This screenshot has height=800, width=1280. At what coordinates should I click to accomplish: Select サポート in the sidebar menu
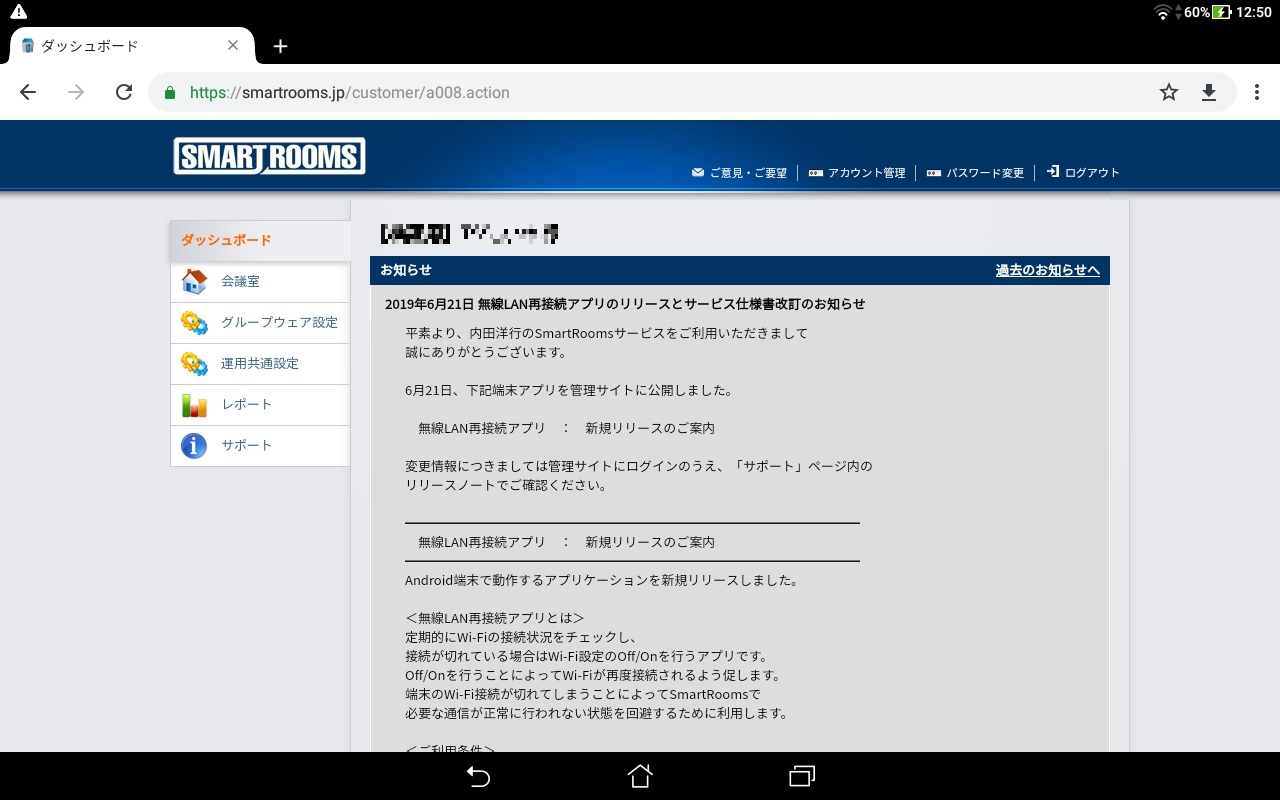tap(246, 446)
